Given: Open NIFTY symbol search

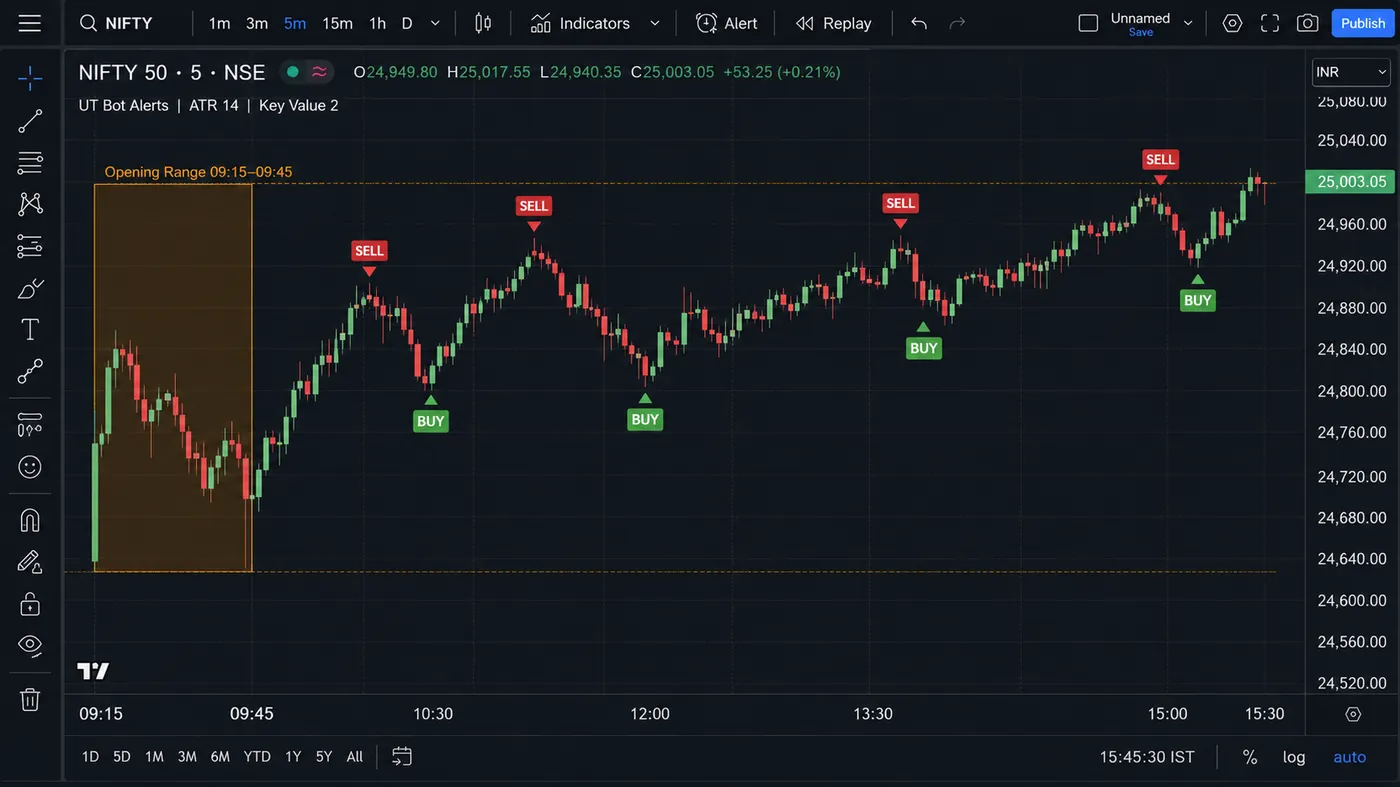Looking at the screenshot, I should (x=115, y=23).
